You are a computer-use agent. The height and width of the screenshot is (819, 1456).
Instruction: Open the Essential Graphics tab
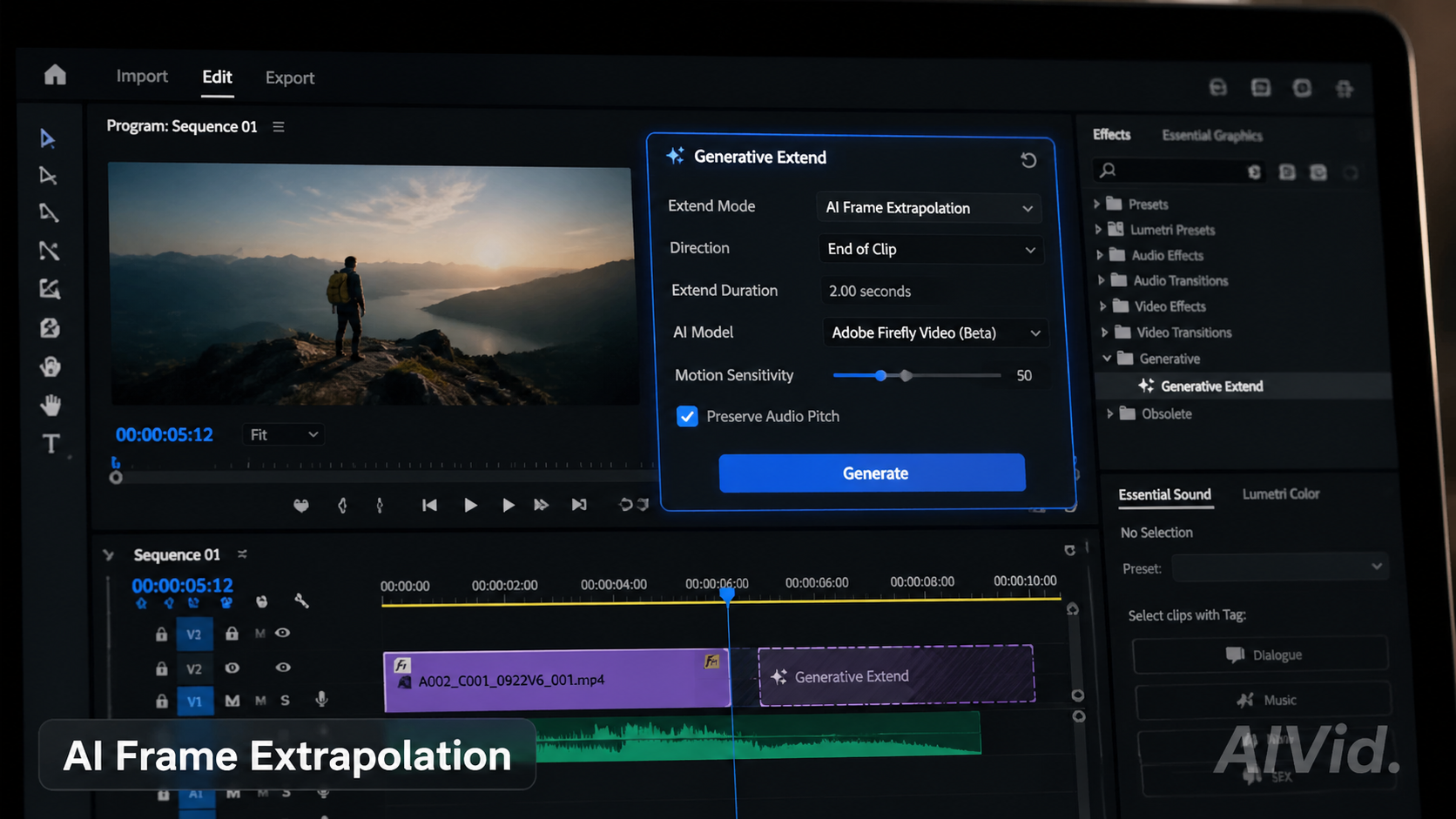click(1212, 135)
